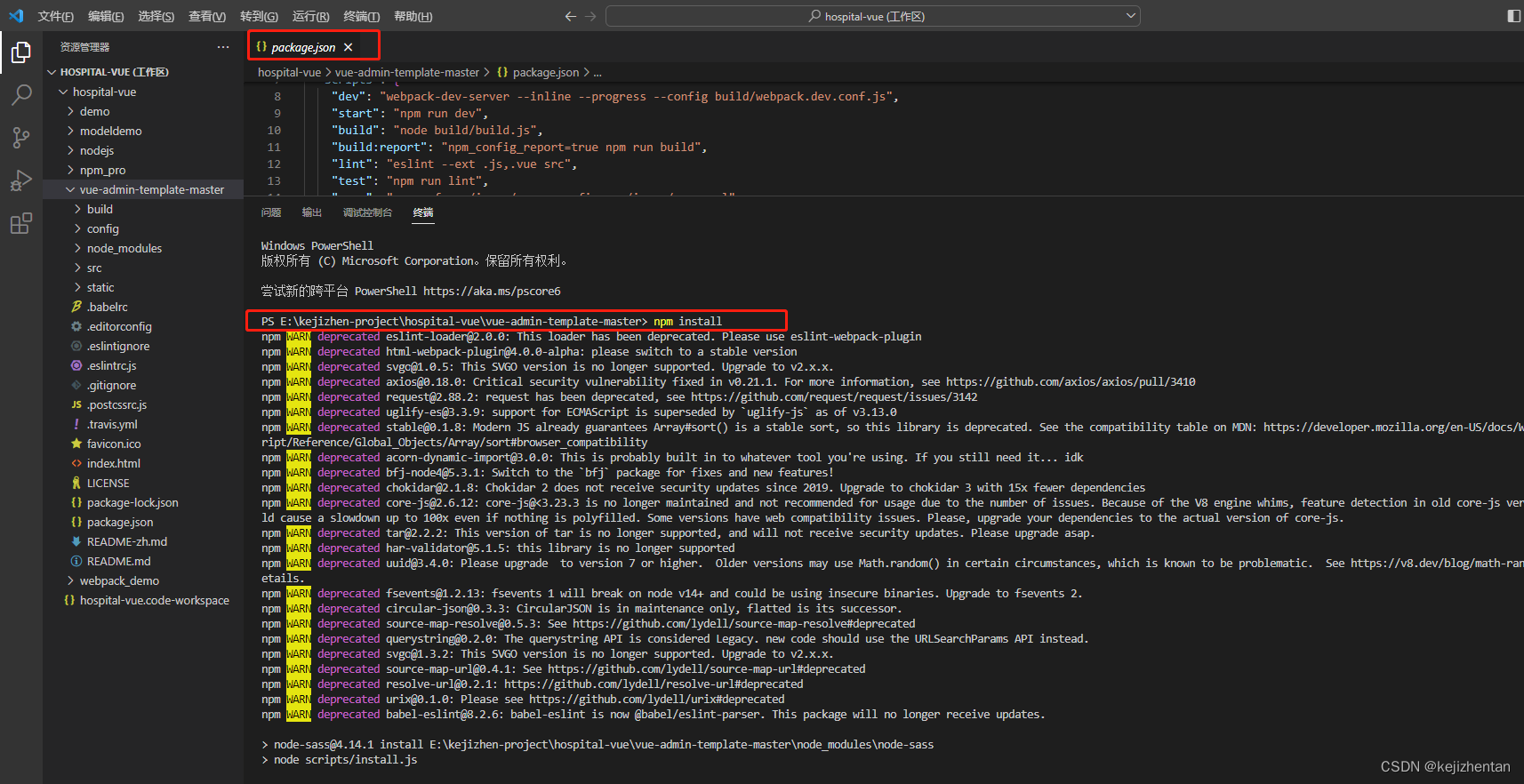The height and width of the screenshot is (784, 1524).
Task: Click the npm install command in terminal
Action: coord(687,322)
